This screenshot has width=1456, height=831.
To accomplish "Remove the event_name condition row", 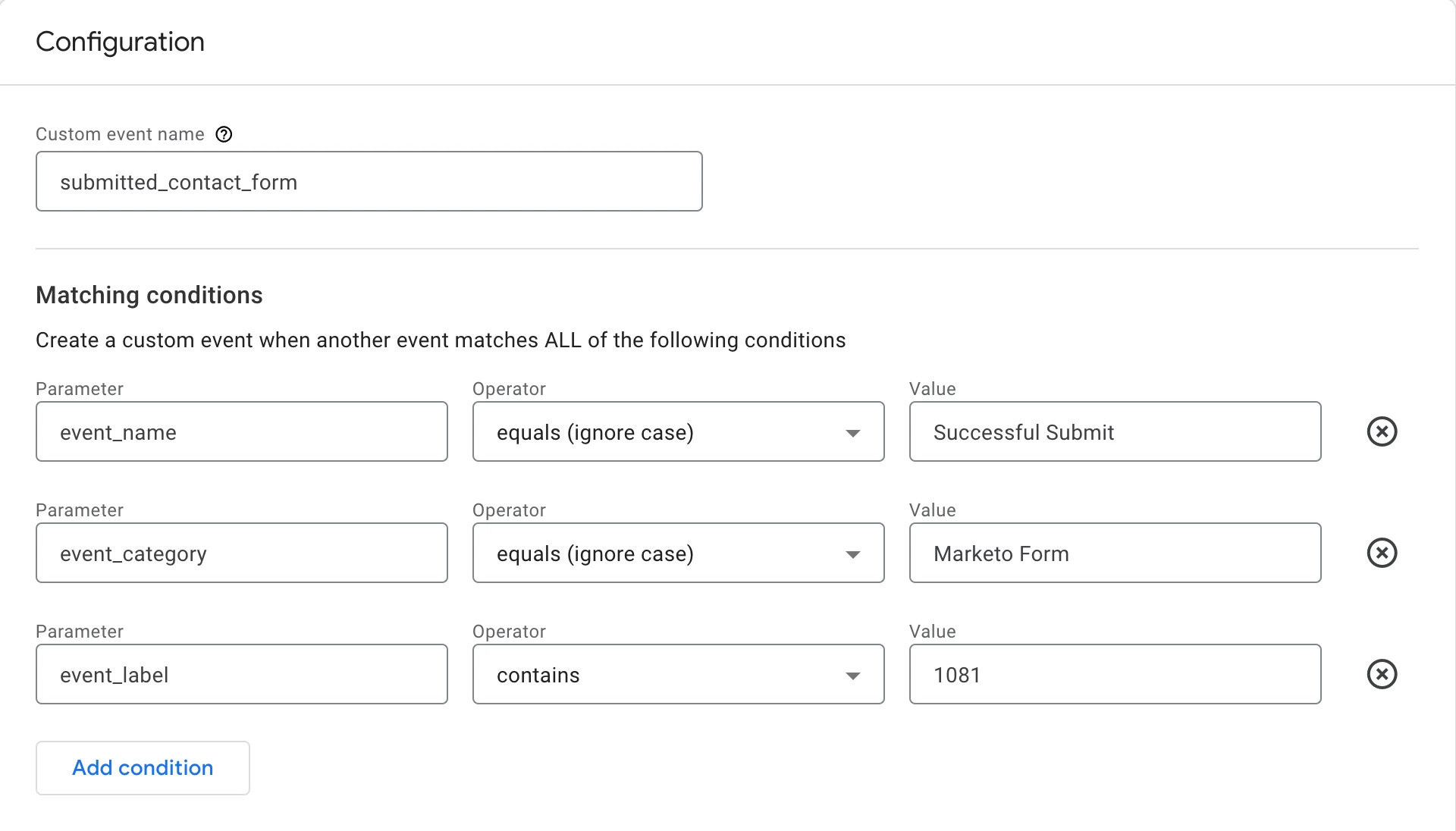I will 1382,431.
